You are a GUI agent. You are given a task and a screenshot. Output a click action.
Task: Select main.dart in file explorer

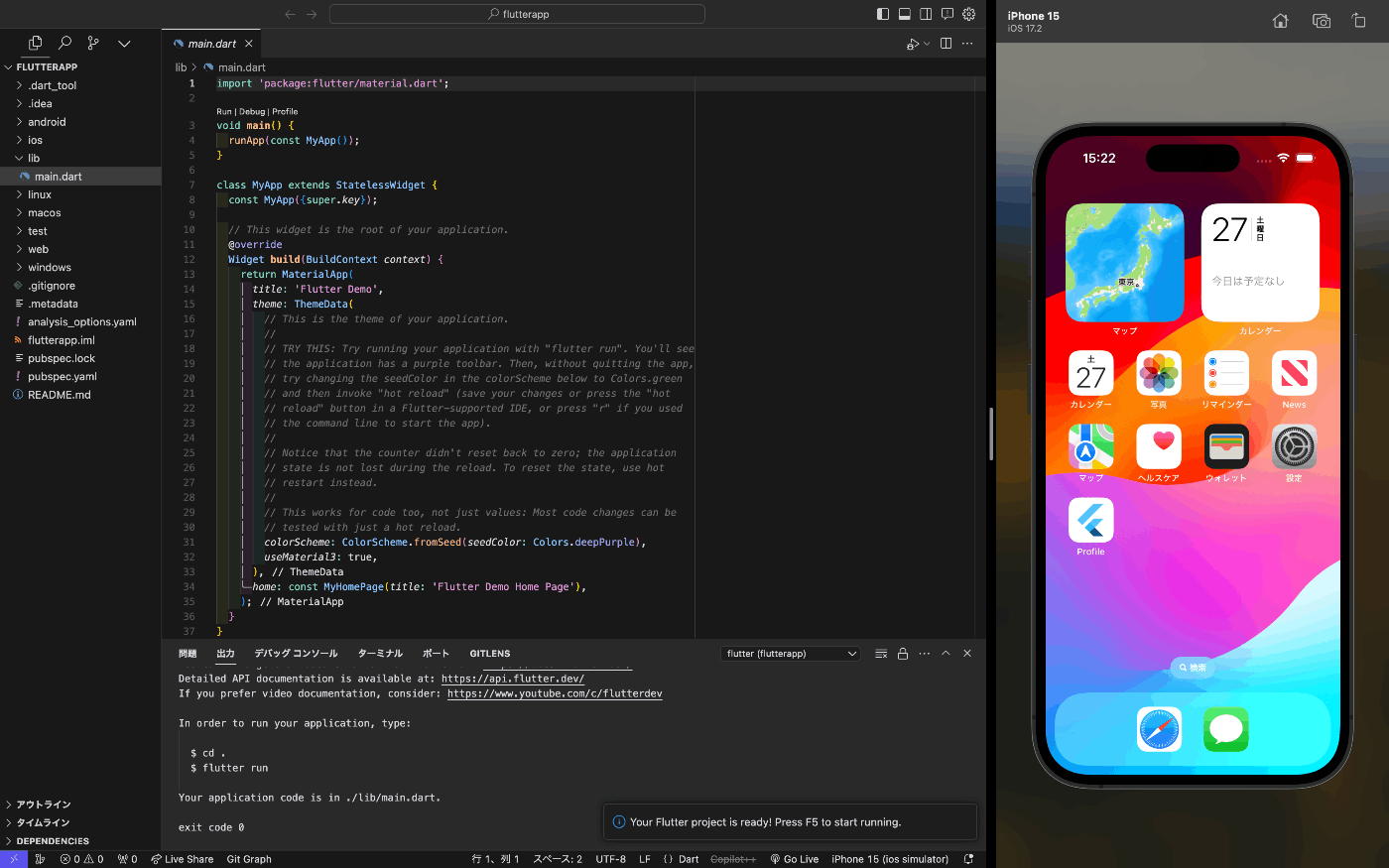[x=80, y=177]
